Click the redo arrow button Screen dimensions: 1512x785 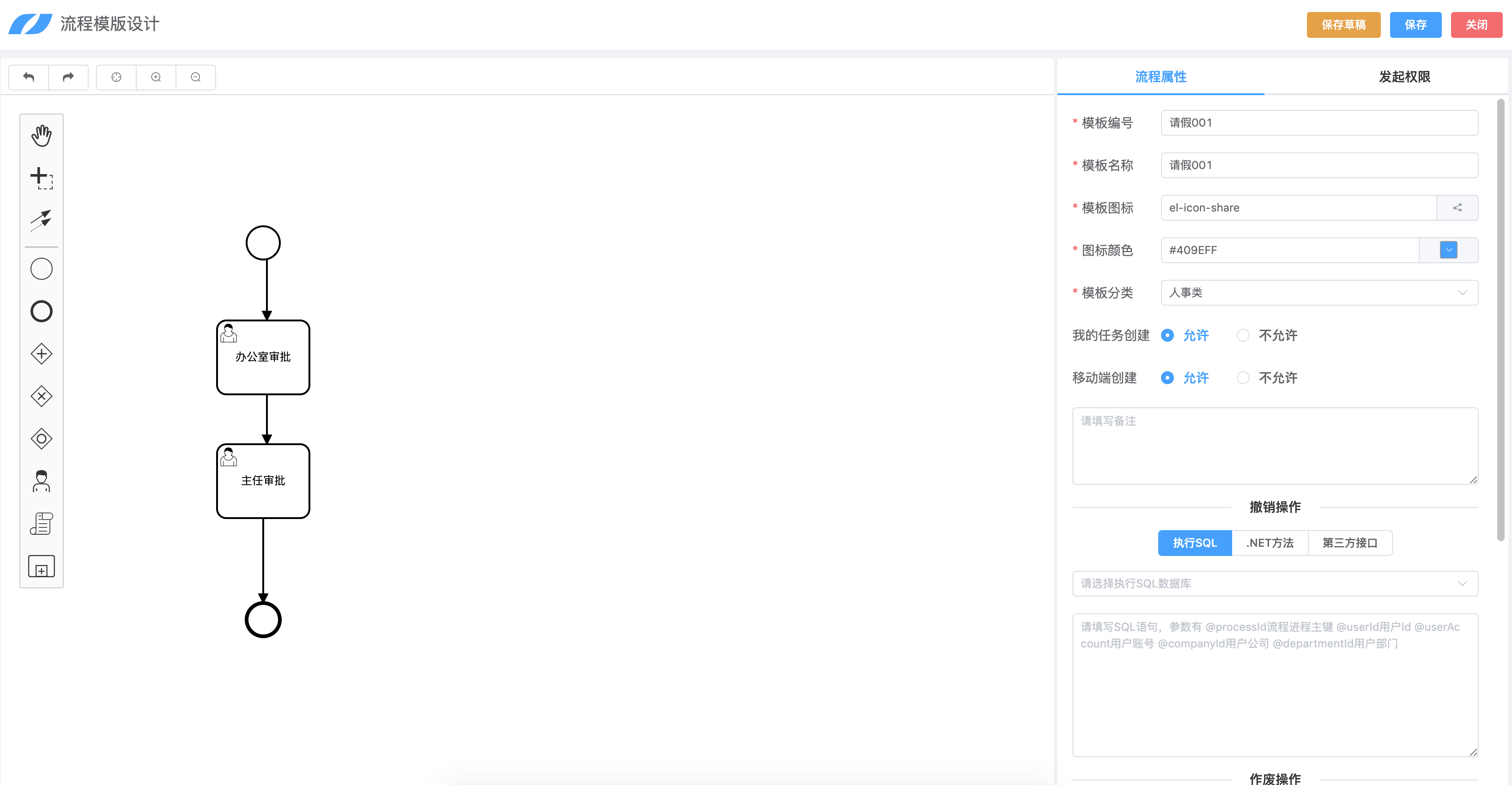tap(68, 77)
